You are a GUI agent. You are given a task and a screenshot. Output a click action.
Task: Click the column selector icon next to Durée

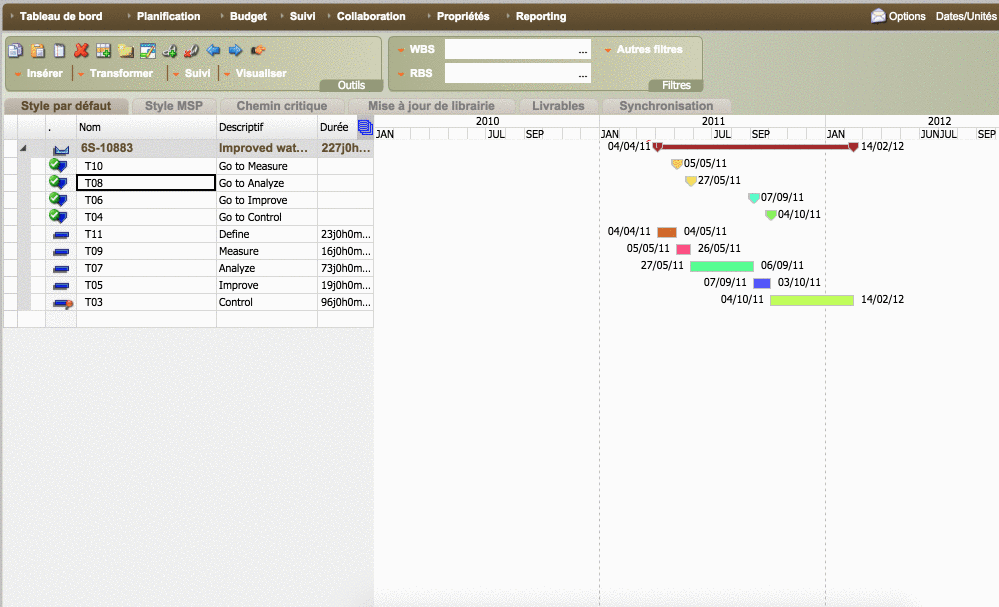365,127
